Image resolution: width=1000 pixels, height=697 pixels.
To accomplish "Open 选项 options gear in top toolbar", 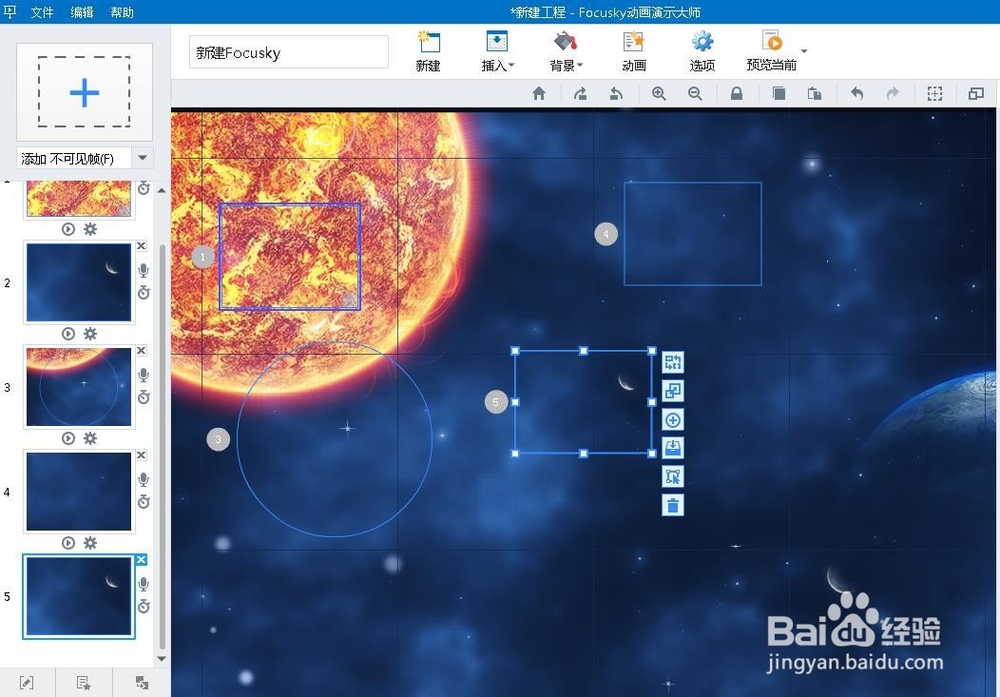I will pyautogui.click(x=702, y=51).
